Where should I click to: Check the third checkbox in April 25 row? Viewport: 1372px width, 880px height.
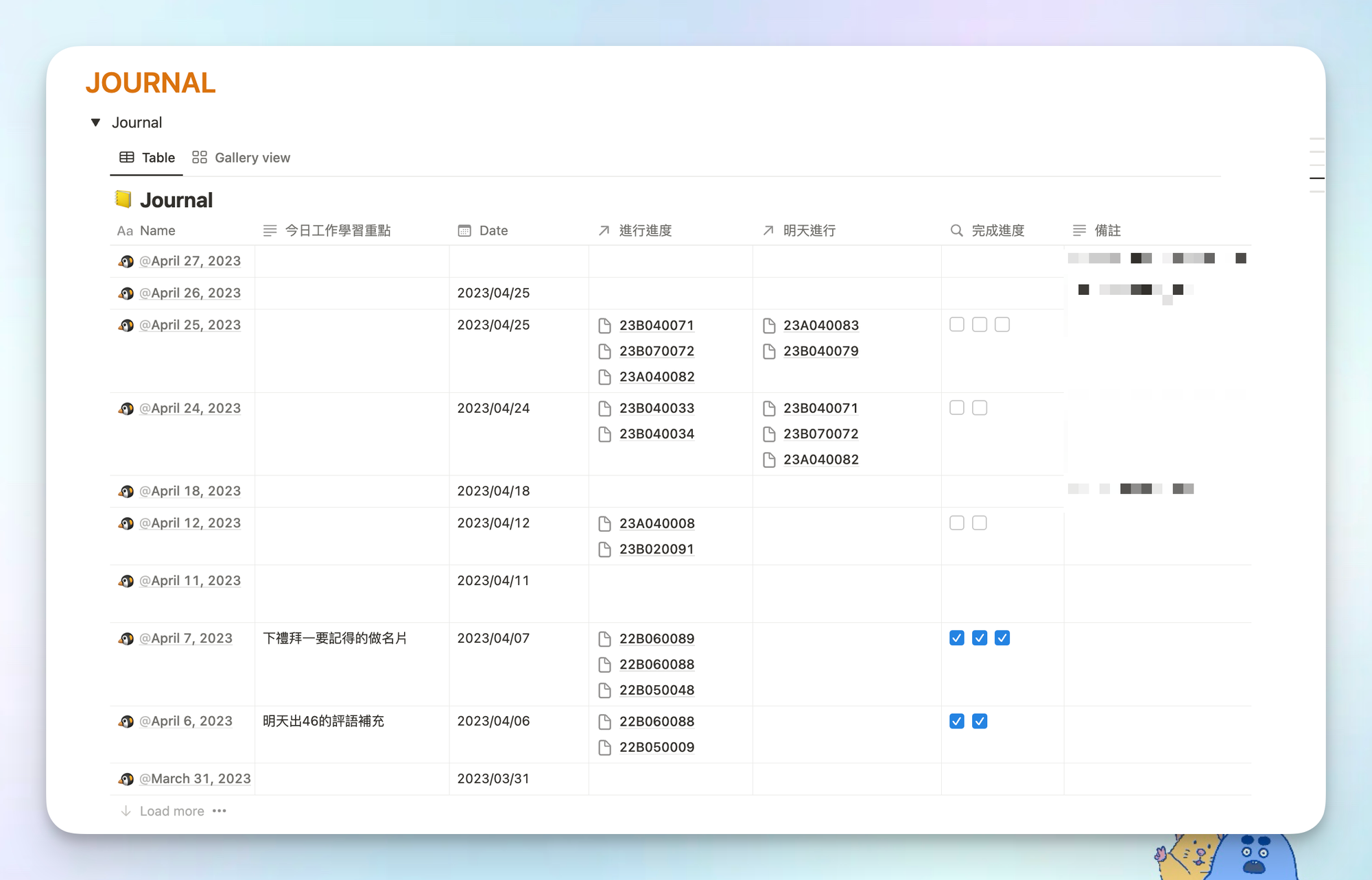click(1002, 324)
